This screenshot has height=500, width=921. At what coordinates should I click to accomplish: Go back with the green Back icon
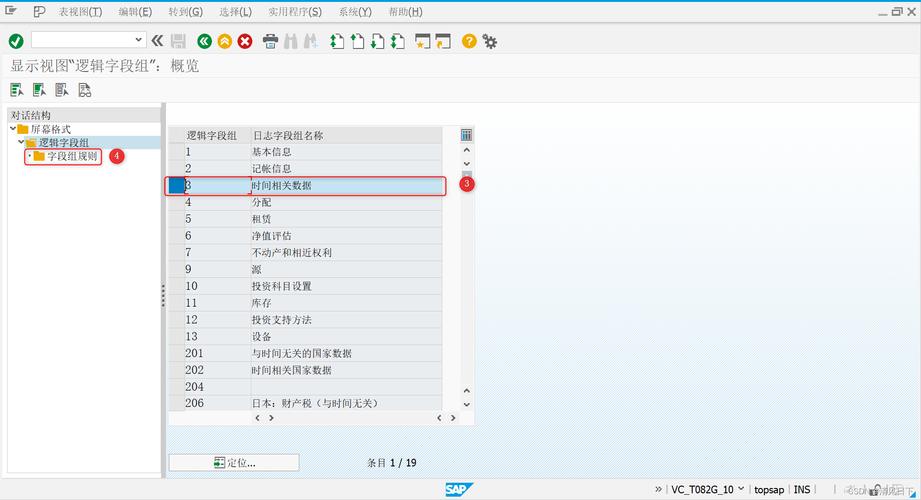click(204, 41)
